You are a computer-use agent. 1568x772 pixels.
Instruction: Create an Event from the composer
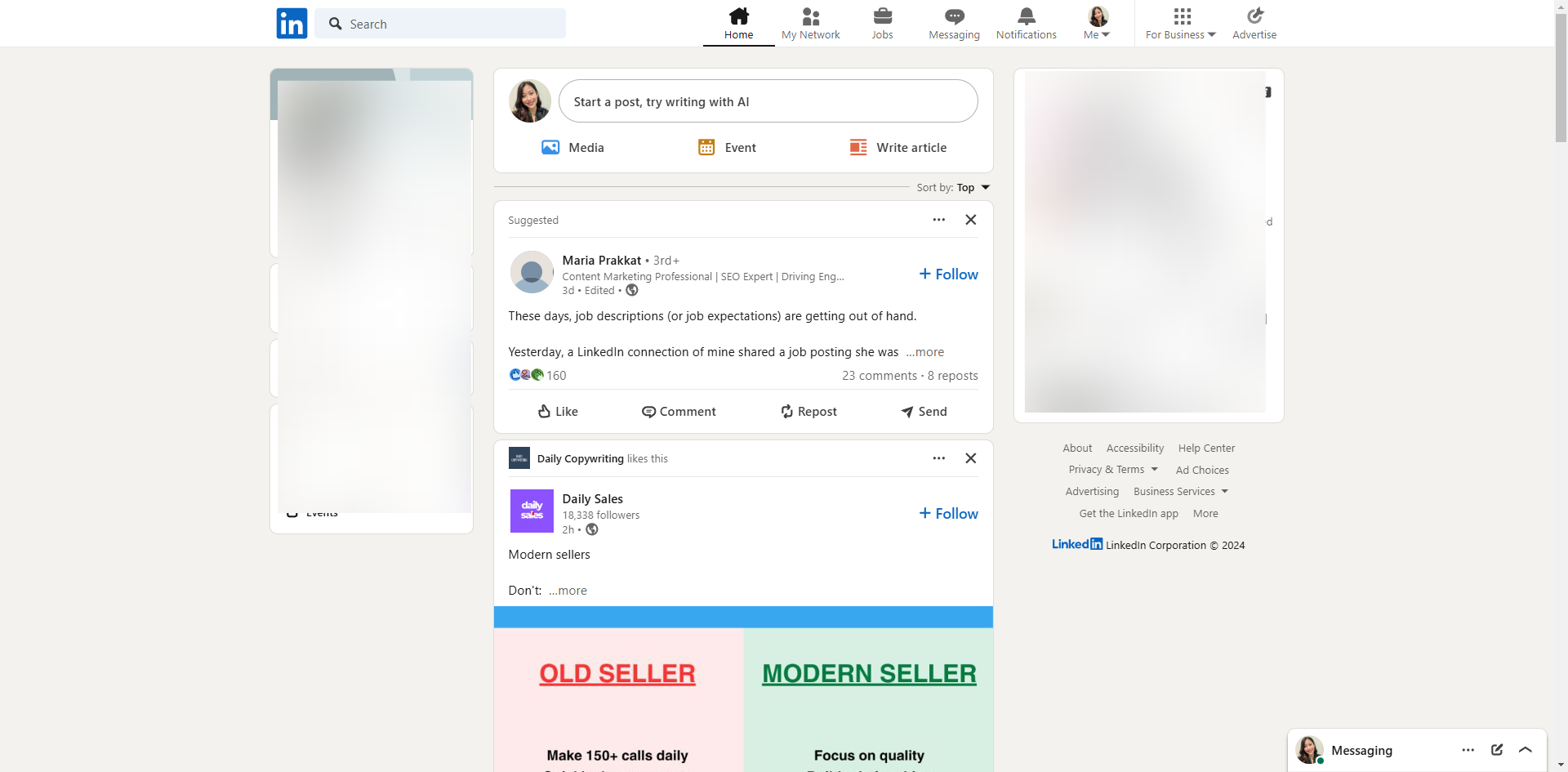point(727,147)
